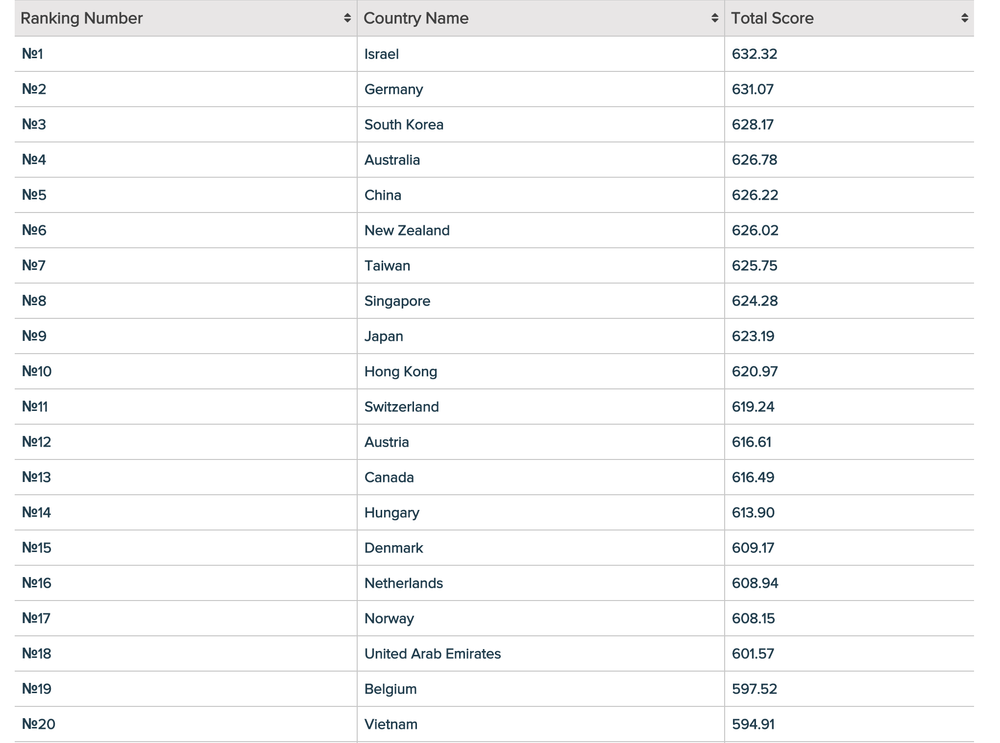Sort table by Total Score header
Viewport: 1000px width, 743px height.
click(x=772, y=18)
